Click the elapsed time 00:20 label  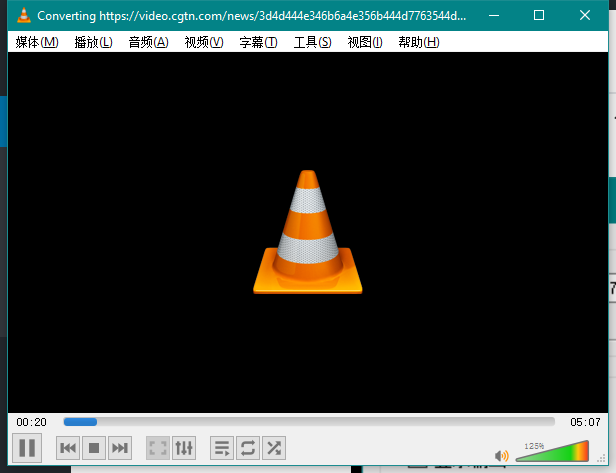tap(31, 422)
